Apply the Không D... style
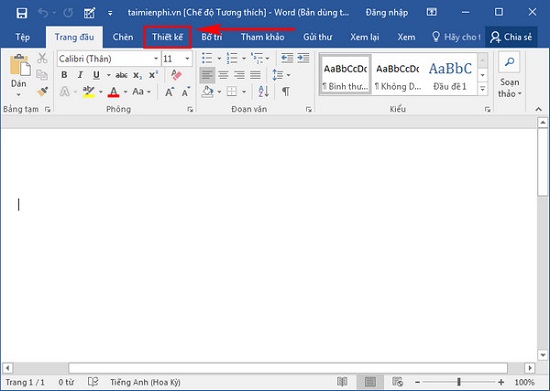Screen dimensions: 550x391 tap(398, 74)
